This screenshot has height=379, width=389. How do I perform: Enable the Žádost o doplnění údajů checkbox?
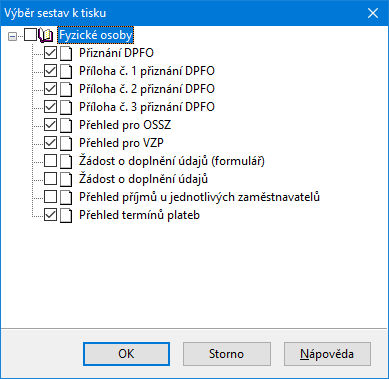pos(51,179)
